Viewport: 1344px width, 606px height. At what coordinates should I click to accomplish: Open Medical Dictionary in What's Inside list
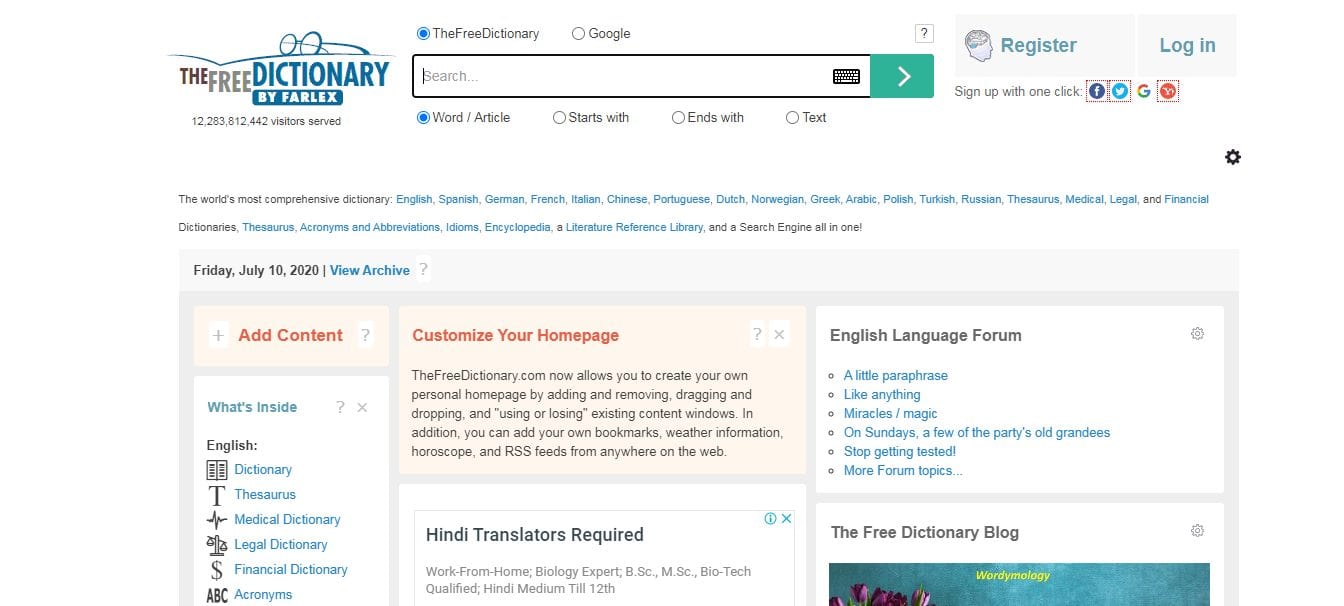click(287, 520)
